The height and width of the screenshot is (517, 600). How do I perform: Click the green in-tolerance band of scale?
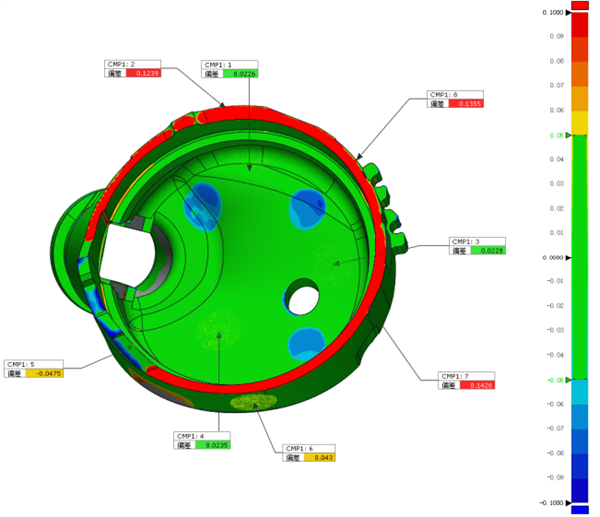[x=580, y=258]
